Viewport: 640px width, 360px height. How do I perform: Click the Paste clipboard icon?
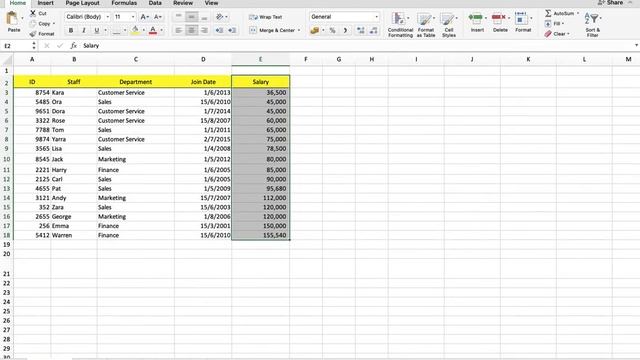(x=12, y=19)
